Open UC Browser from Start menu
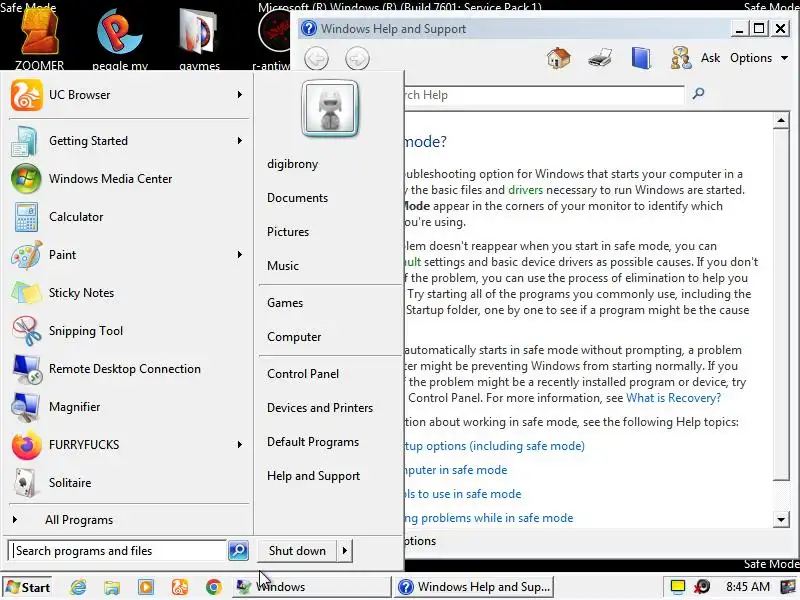Image resolution: width=800 pixels, height=600 pixels. click(x=128, y=95)
